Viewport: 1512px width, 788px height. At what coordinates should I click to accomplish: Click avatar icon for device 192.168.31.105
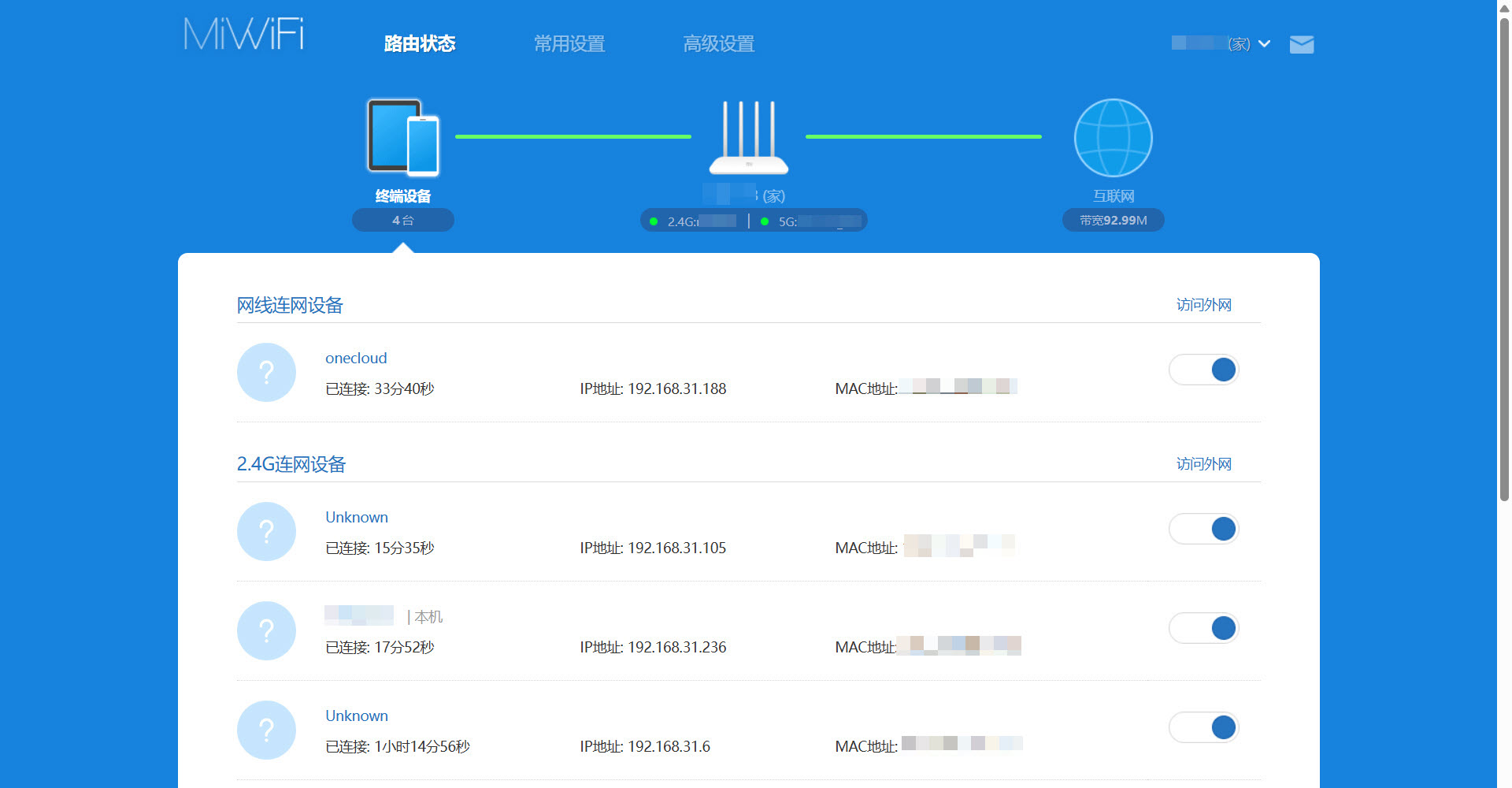(266, 531)
